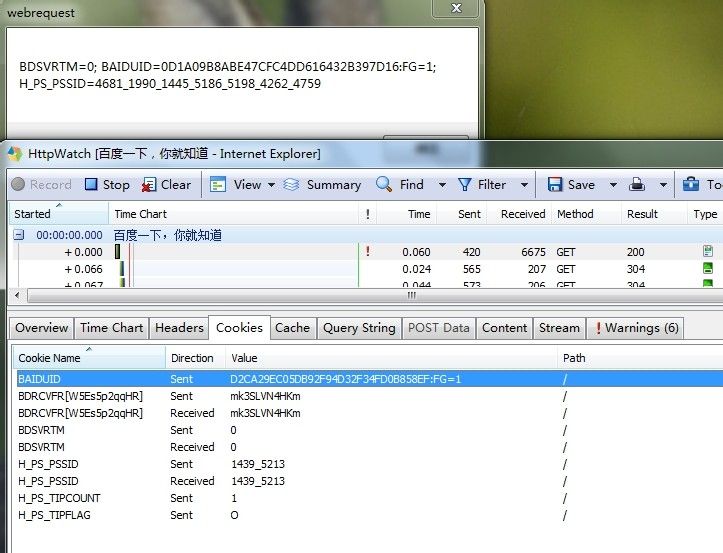Select the BDRCVFR Sent cookie row
The width and height of the screenshot is (723, 553).
pyautogui.click(x=370, y=396)
